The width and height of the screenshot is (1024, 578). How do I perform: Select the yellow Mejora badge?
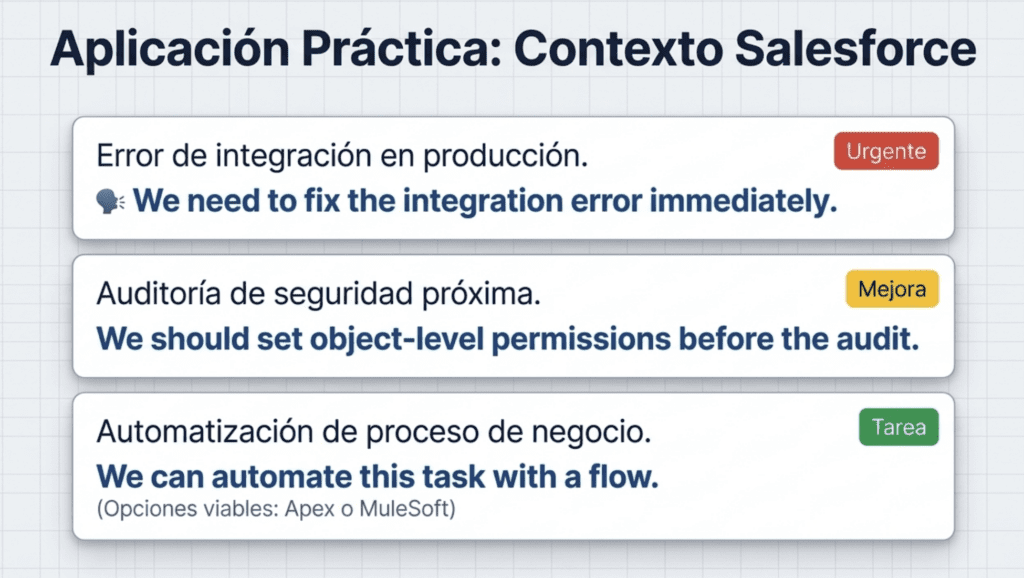click(892, 290)
